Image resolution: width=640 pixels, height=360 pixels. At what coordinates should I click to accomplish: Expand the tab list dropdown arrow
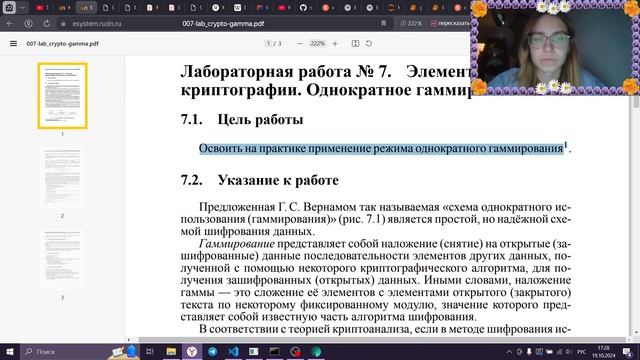coord(22,7)
